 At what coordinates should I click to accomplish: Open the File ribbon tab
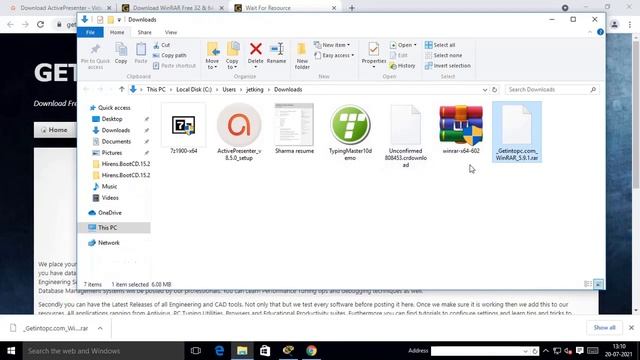tap(90, 32)
